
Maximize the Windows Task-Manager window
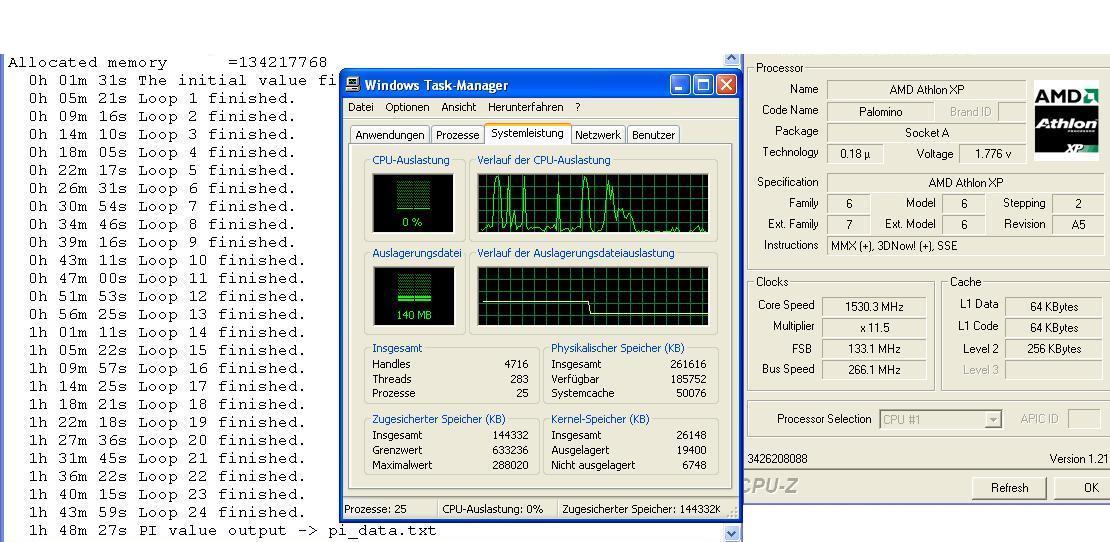point(703,86)
